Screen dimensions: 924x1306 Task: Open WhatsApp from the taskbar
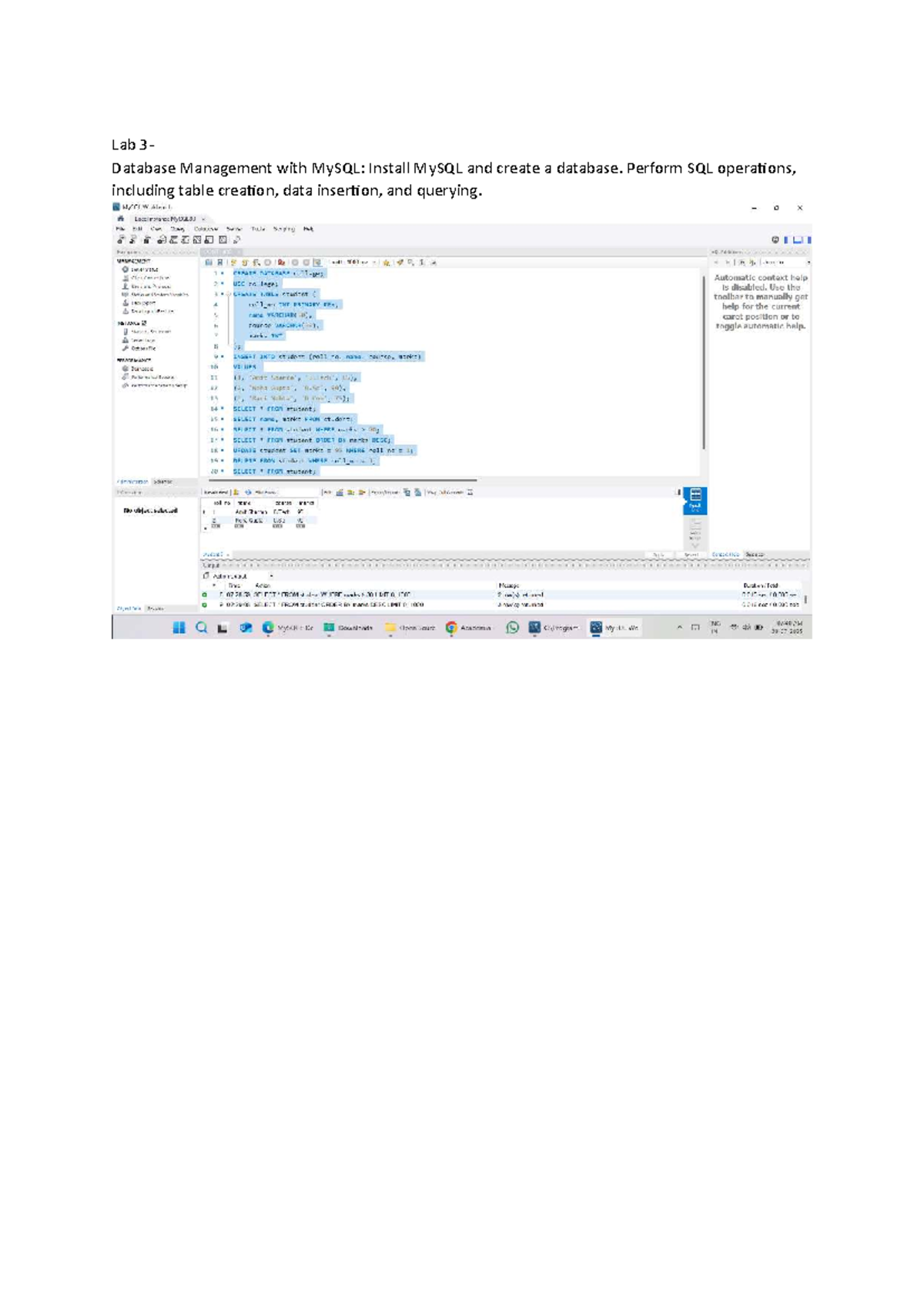coord(512,628)
